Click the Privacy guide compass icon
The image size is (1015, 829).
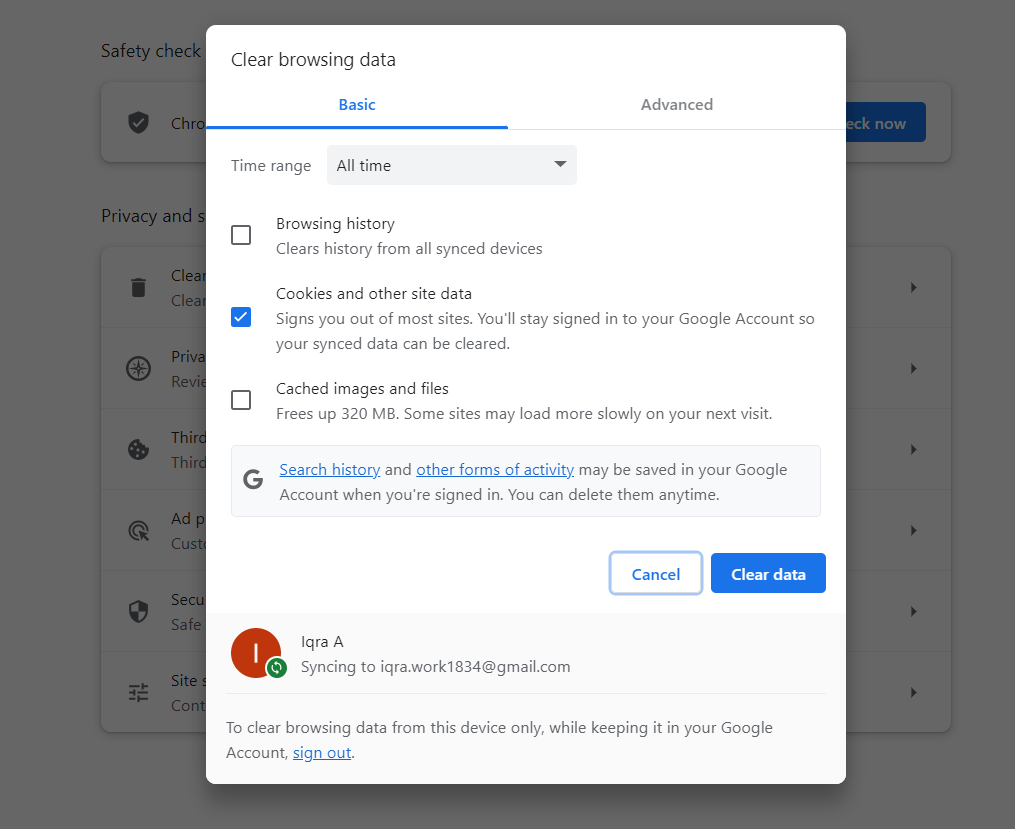click(139, 368)
